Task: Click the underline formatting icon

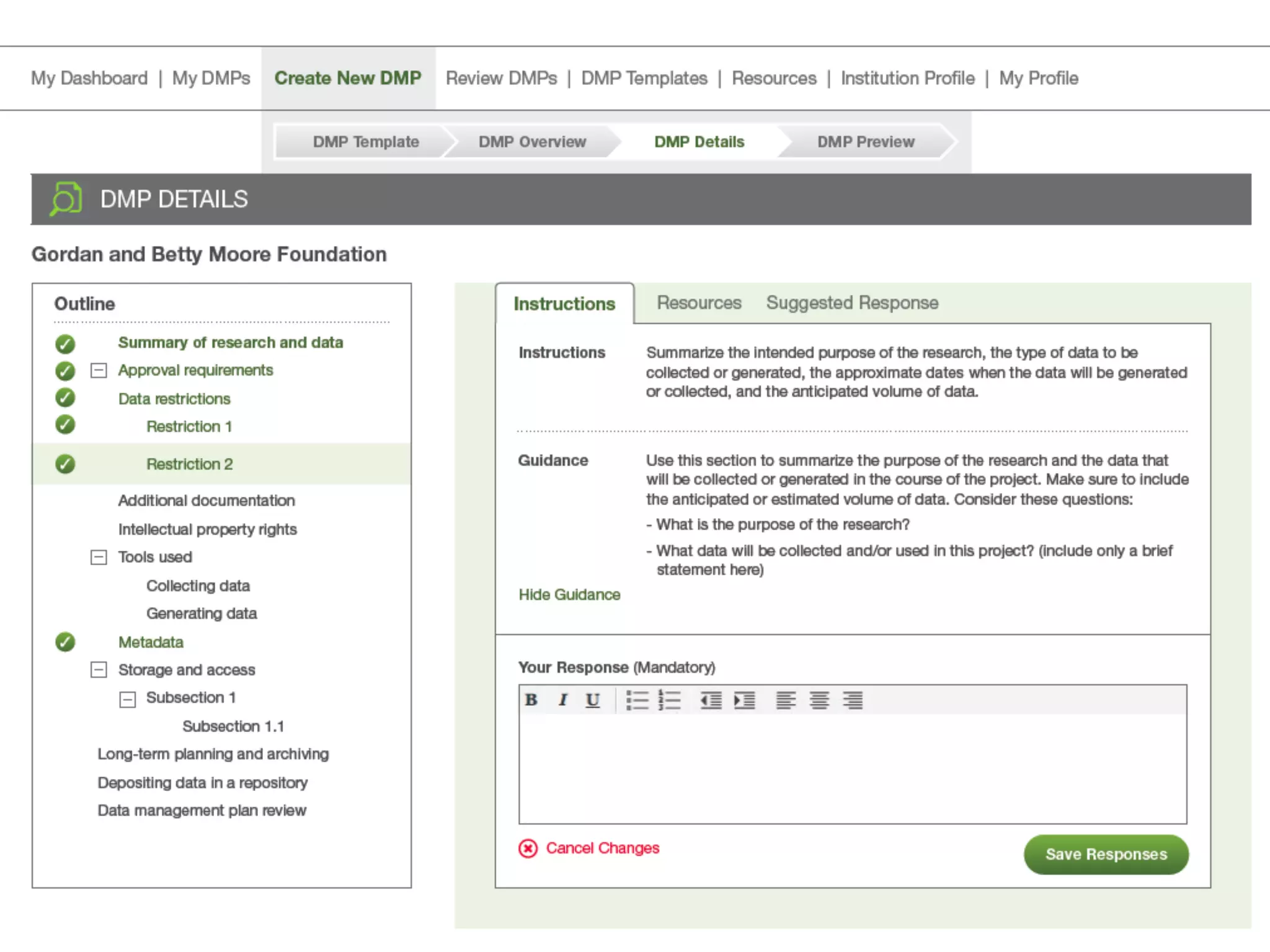Action: (593, 700)
